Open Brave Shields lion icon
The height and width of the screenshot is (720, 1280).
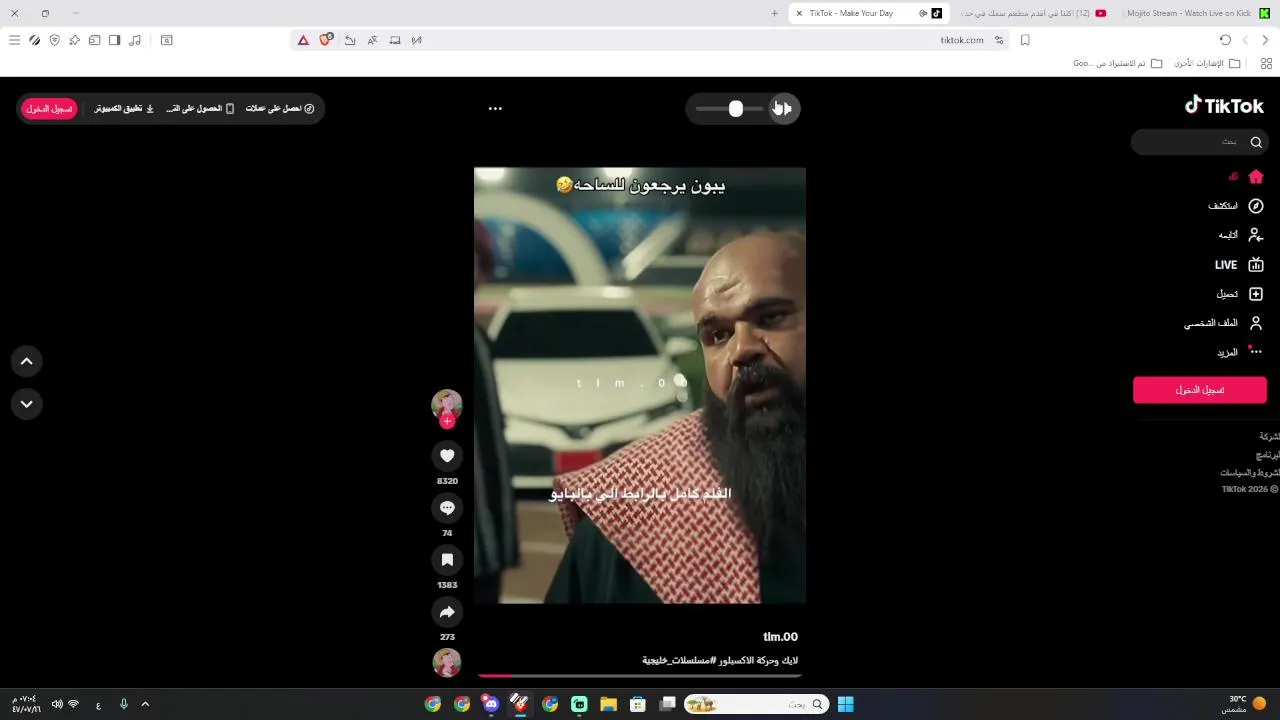pyautogui.click(x=326, y=40)
